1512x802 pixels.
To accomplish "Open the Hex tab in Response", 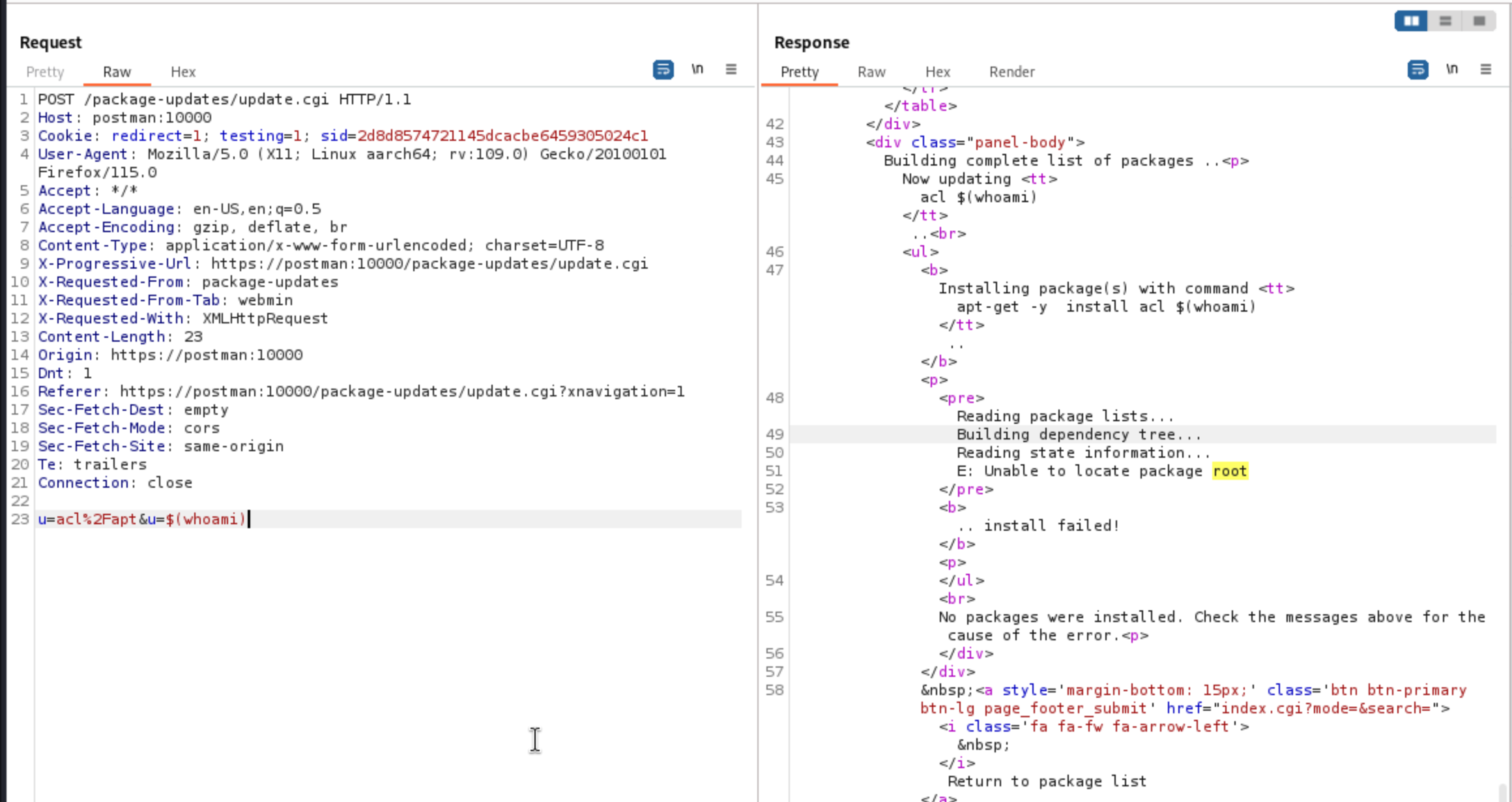I will 937,72.
